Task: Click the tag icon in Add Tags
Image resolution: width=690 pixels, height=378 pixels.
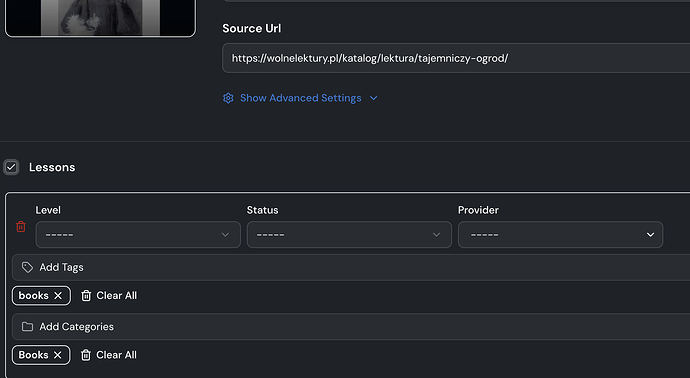Action: (x=27, y=267)
